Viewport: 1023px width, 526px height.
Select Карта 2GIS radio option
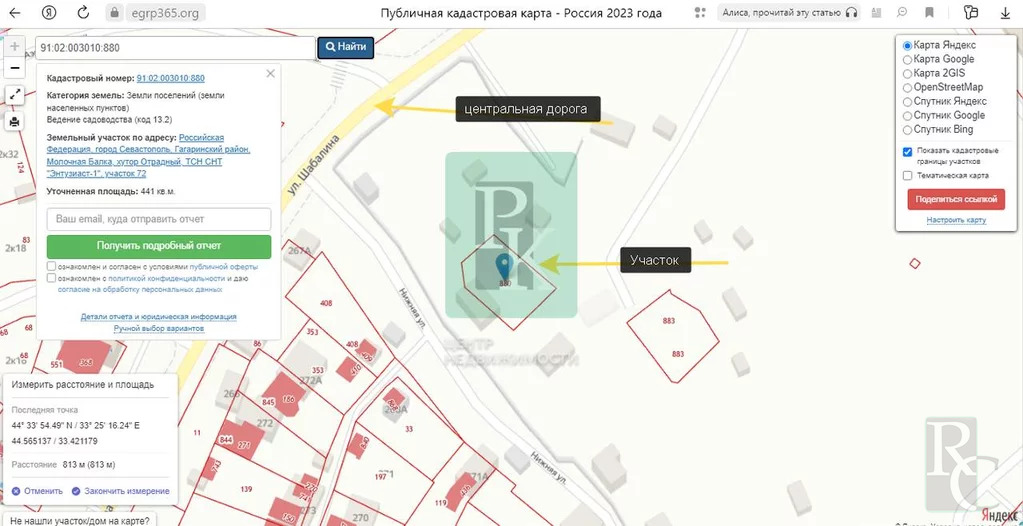(x=908, y=74)
